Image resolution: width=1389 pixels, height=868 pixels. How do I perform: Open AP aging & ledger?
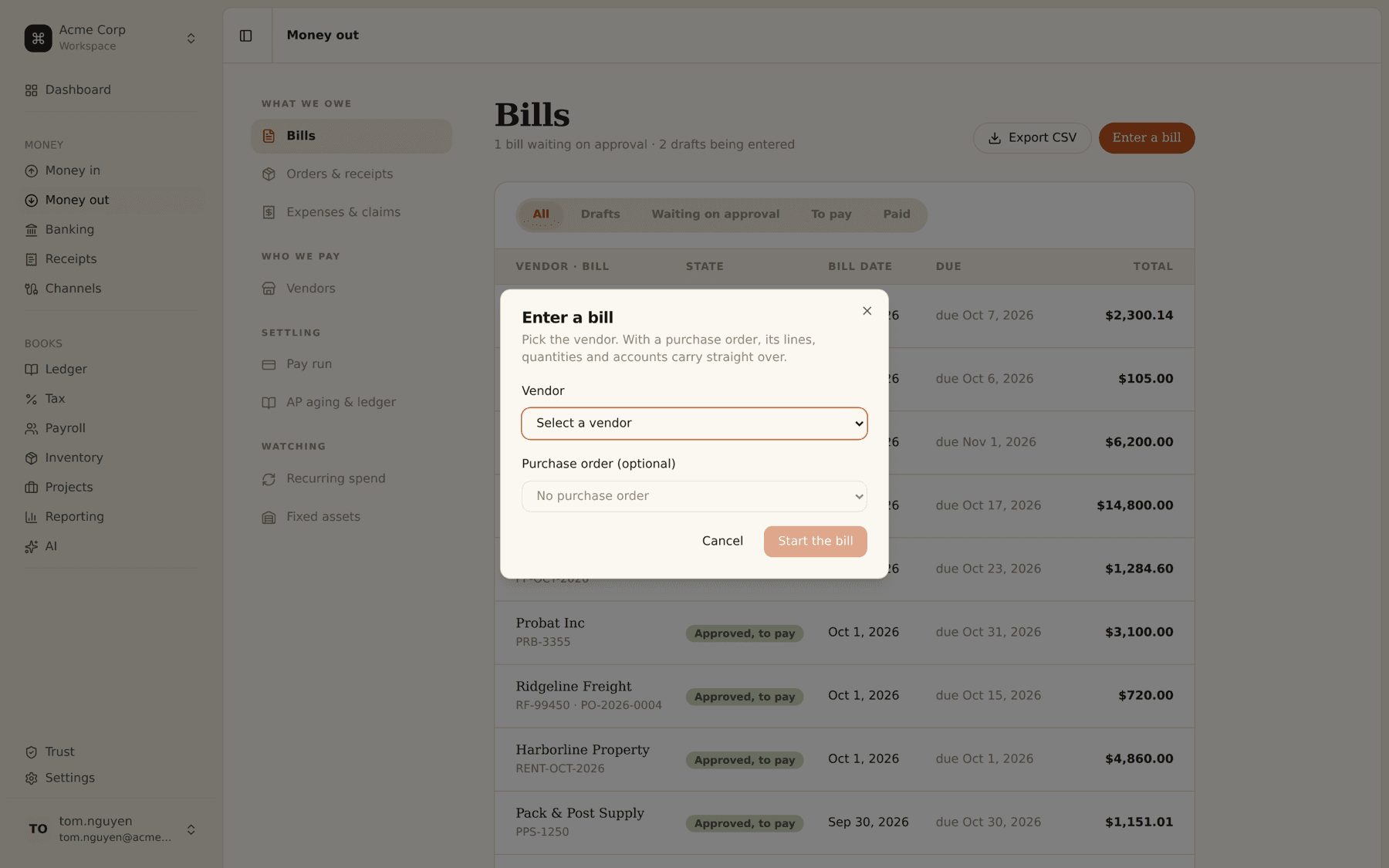(x=351, y=403)
